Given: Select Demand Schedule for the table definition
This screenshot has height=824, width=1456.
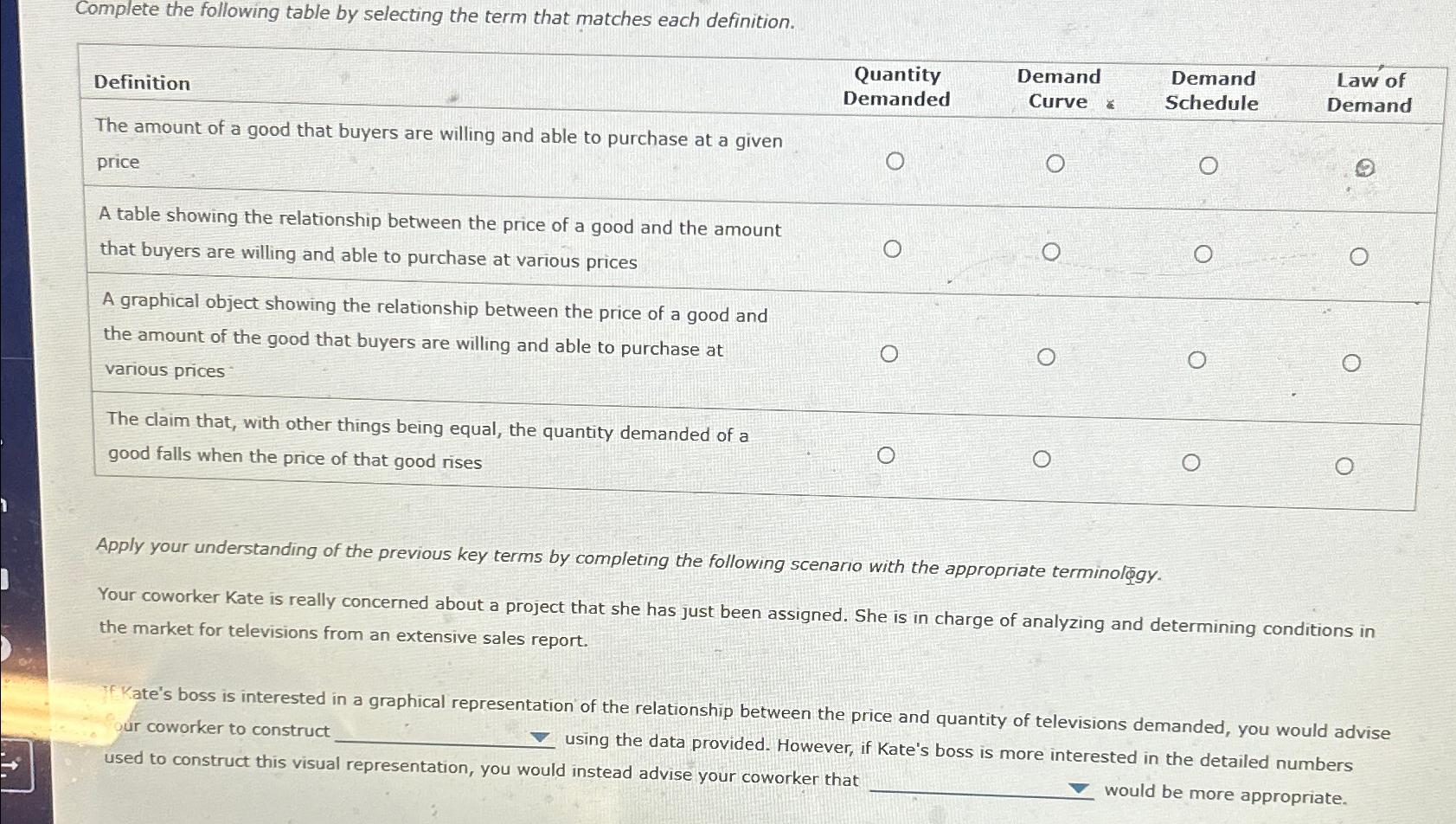Looking at the screenshot, I should pyautogui.click(x=1203, y=254).
